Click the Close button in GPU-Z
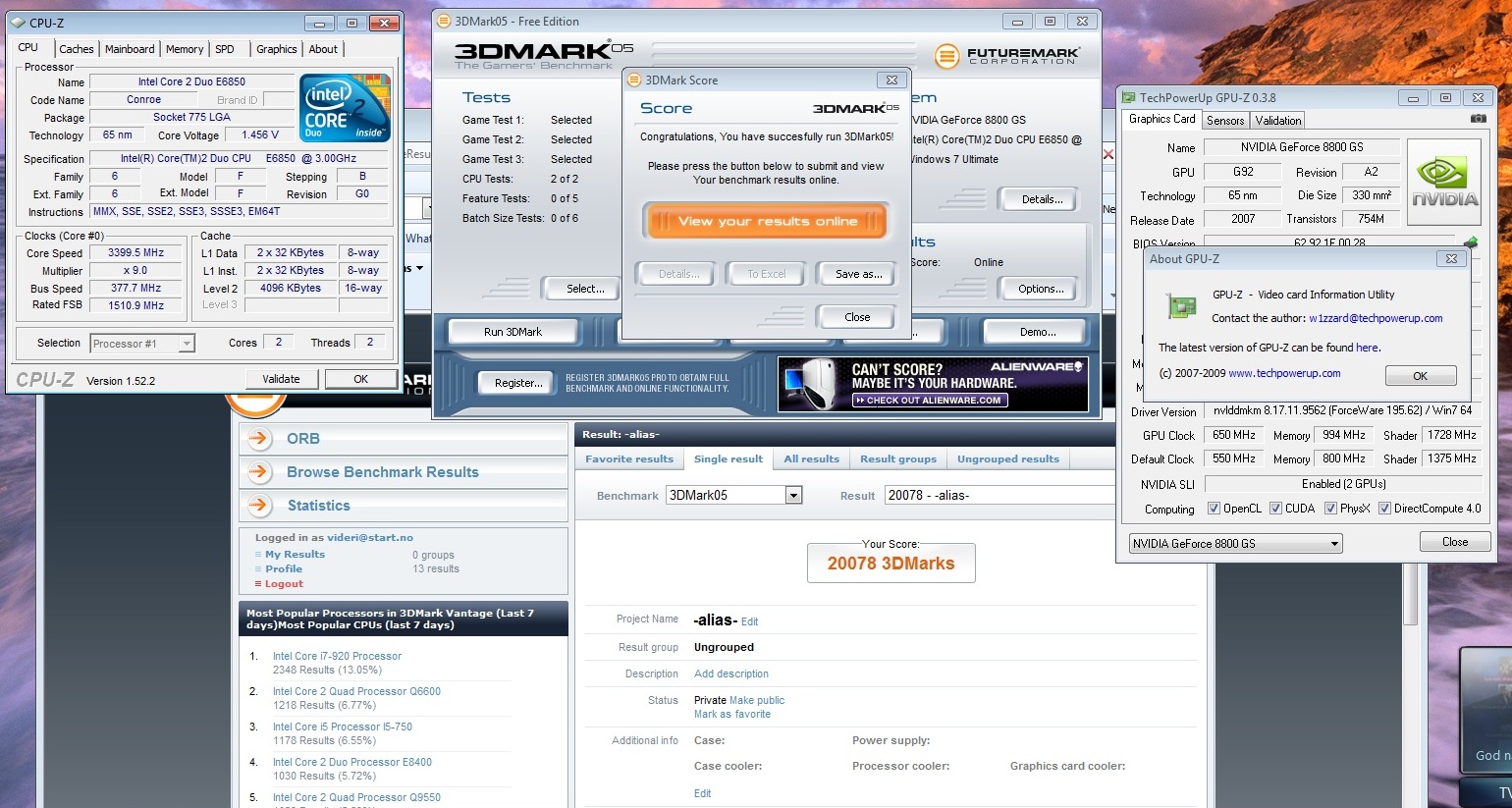The image size is (1512, 808). pyautogui.click(x=1455, y=542)
